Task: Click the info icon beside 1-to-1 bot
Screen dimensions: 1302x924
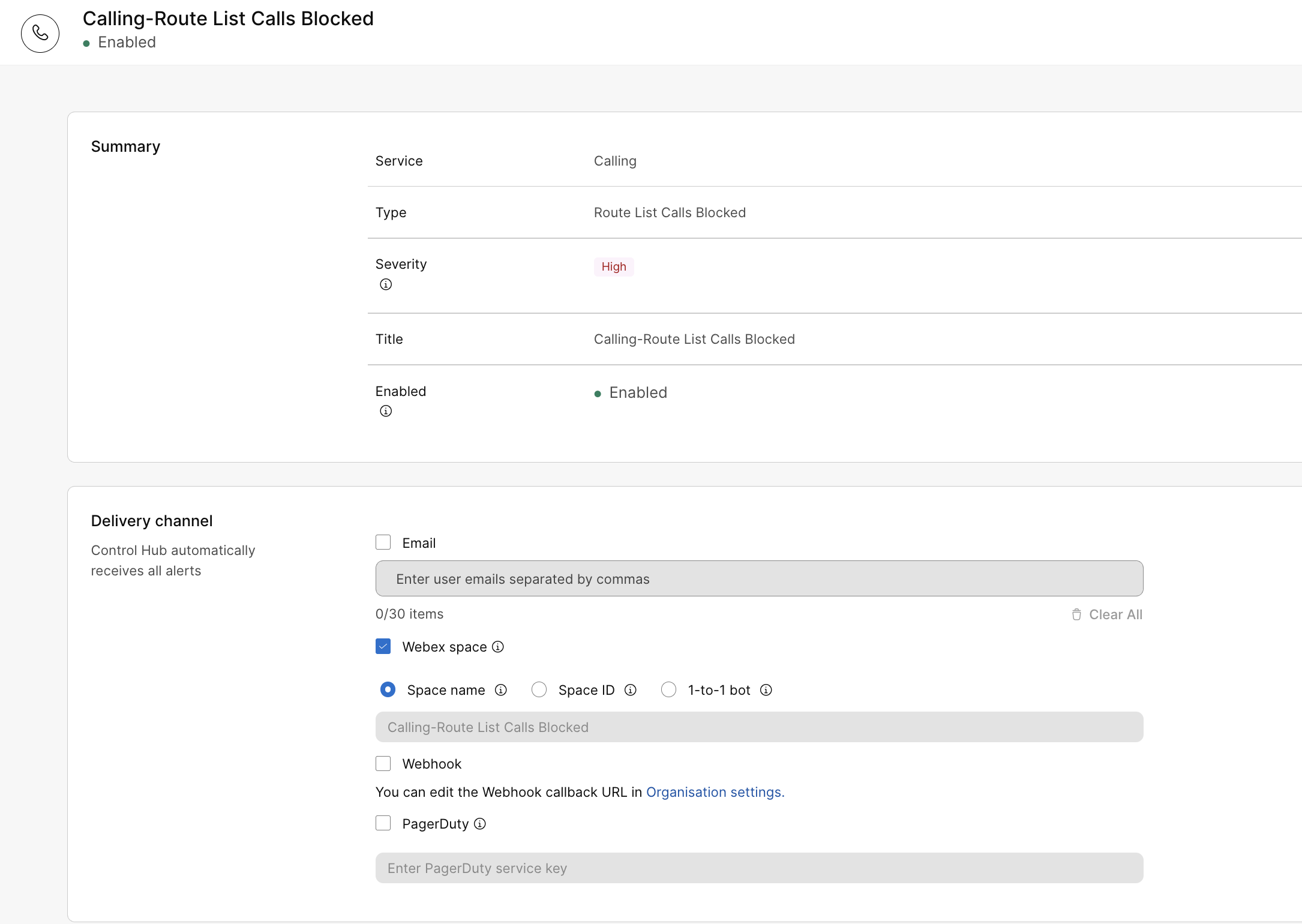Action: click(x=766, y=690)
